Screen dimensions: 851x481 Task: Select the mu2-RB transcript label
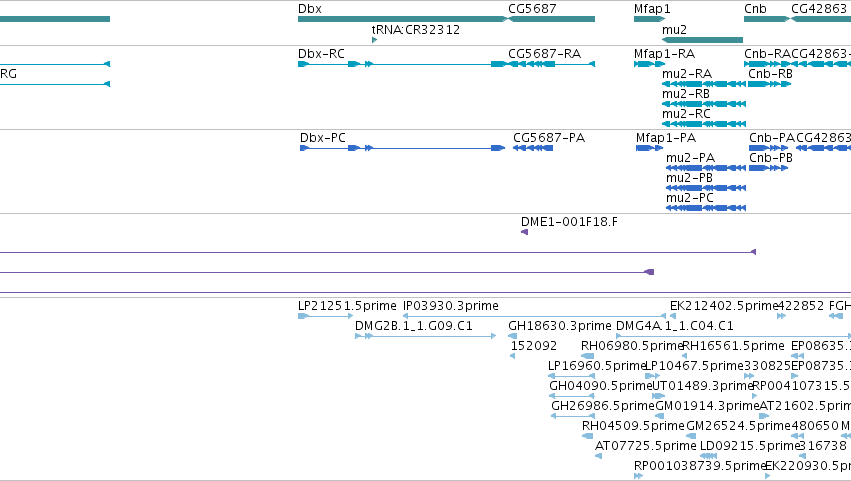(686, 94)
